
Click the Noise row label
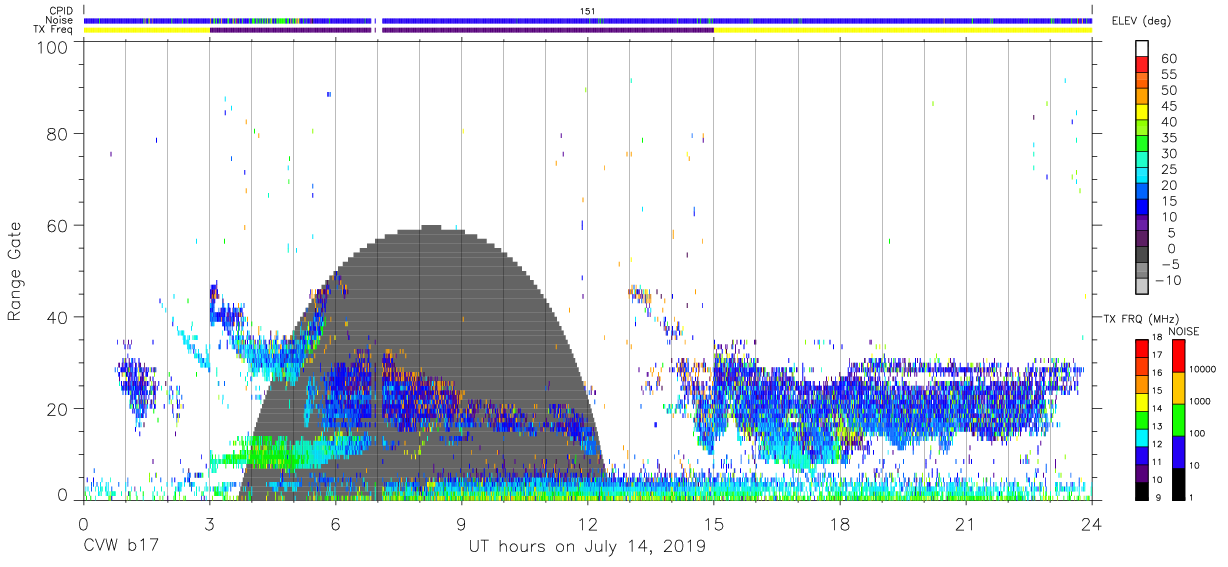[59, 20]
